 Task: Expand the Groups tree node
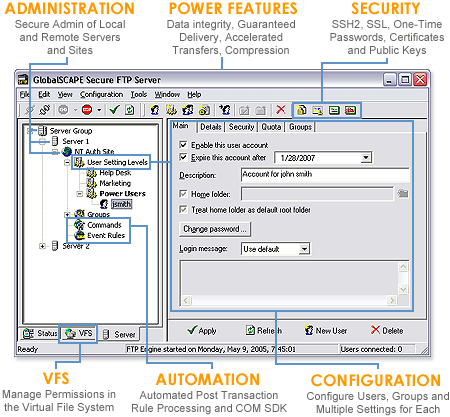67,214
